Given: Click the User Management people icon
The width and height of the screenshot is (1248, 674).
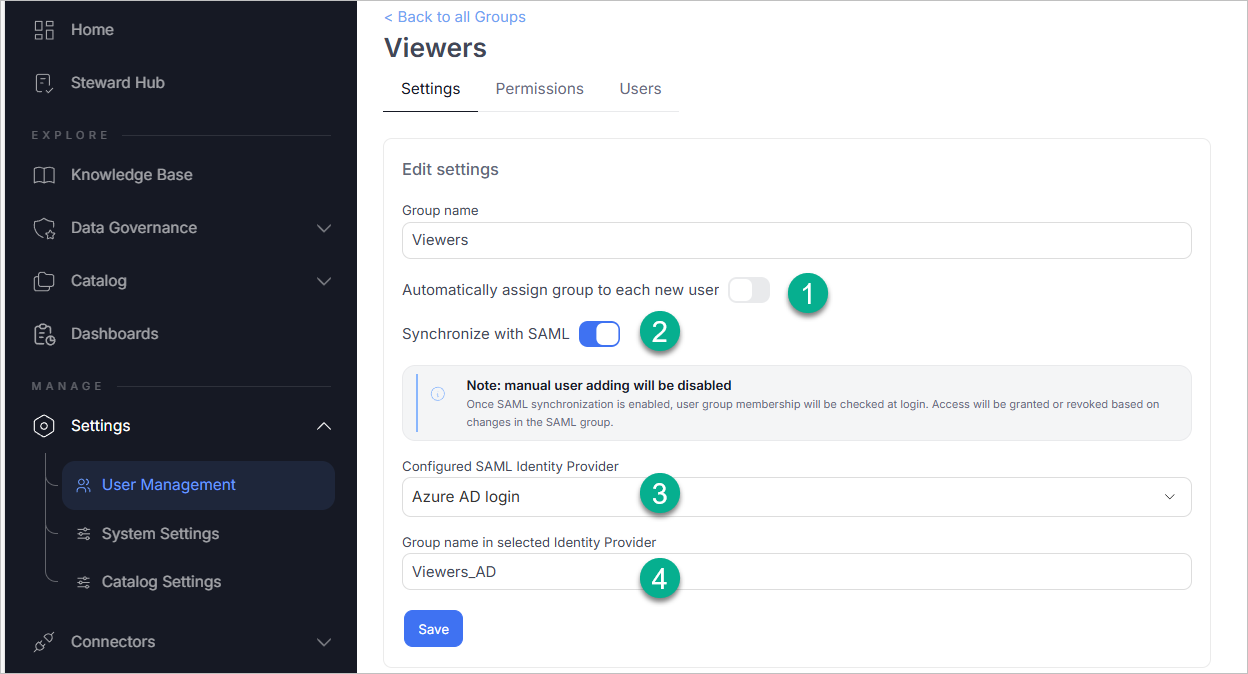Looking at the screenshot, I should click(84, 485).
